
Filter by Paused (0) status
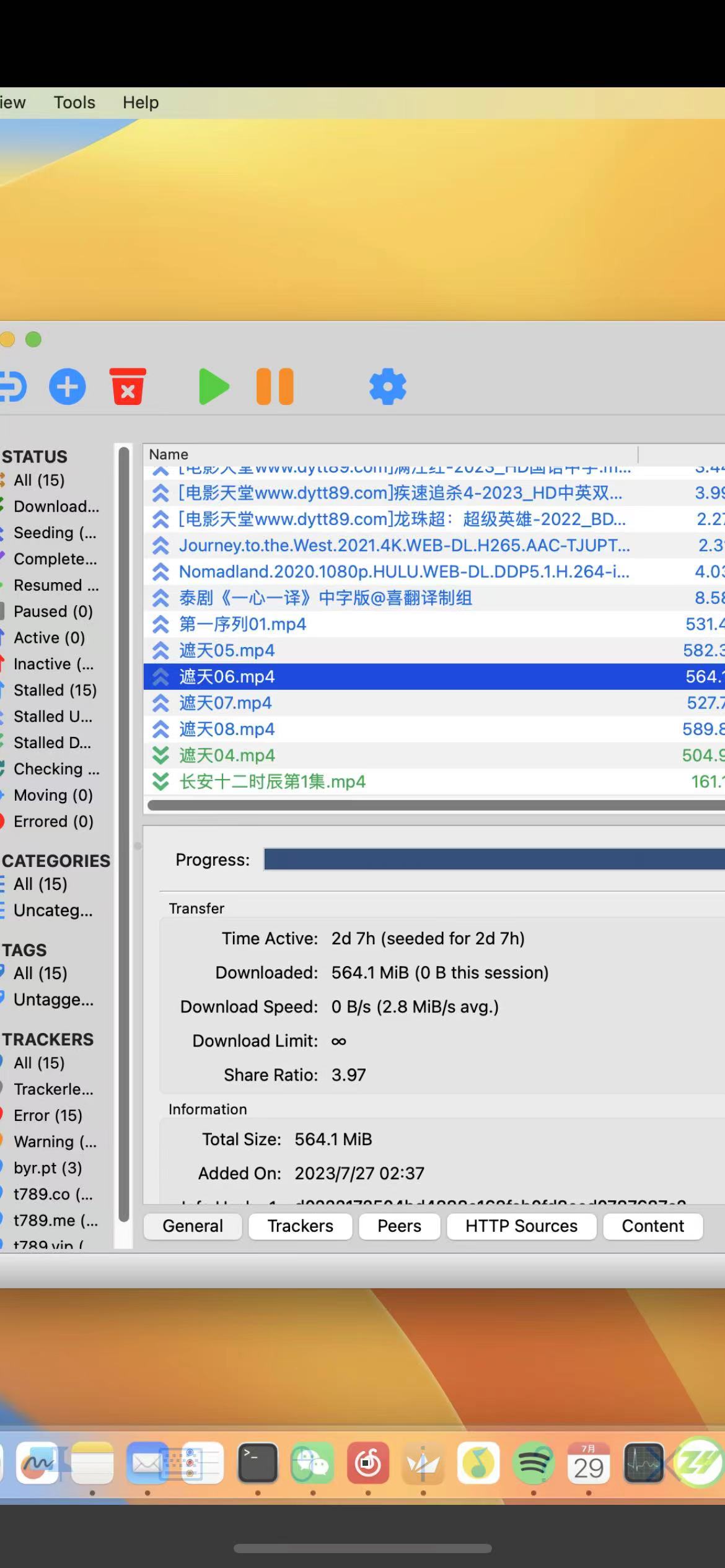53,611
